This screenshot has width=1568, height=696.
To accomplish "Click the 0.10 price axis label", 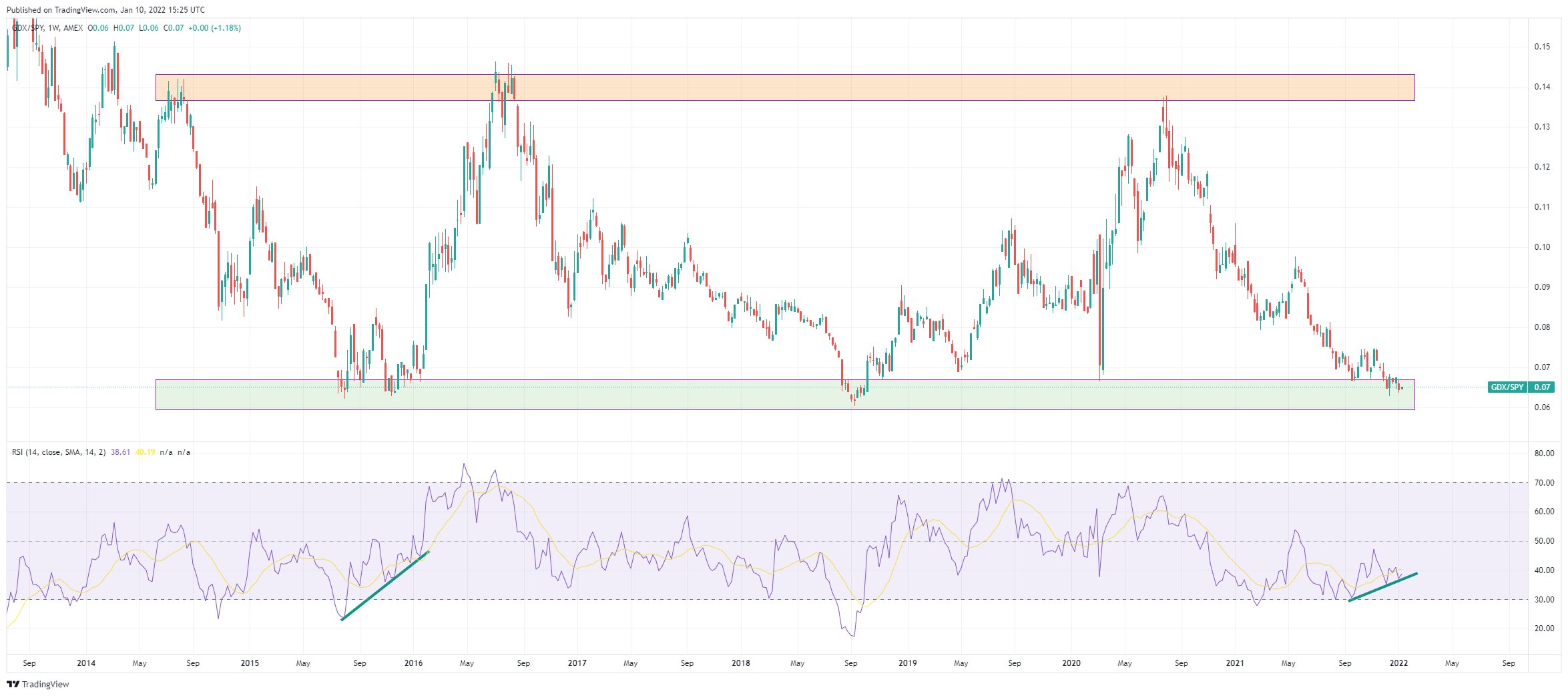I will (1542, 247).
